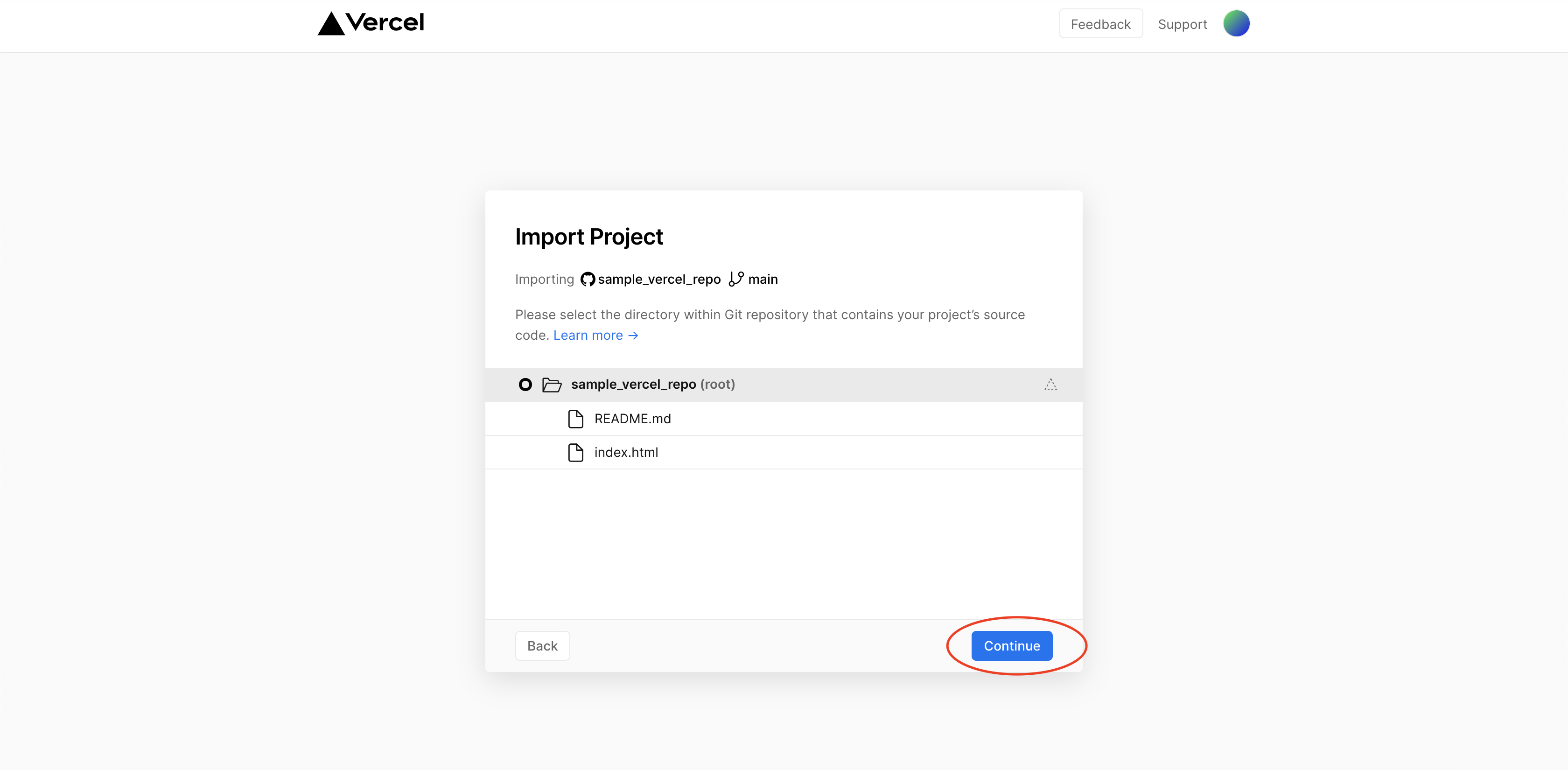Image resolution: width=1568 pixels, height=770 pixels.
Task: Select index.html in the file list
Action: 626,452
